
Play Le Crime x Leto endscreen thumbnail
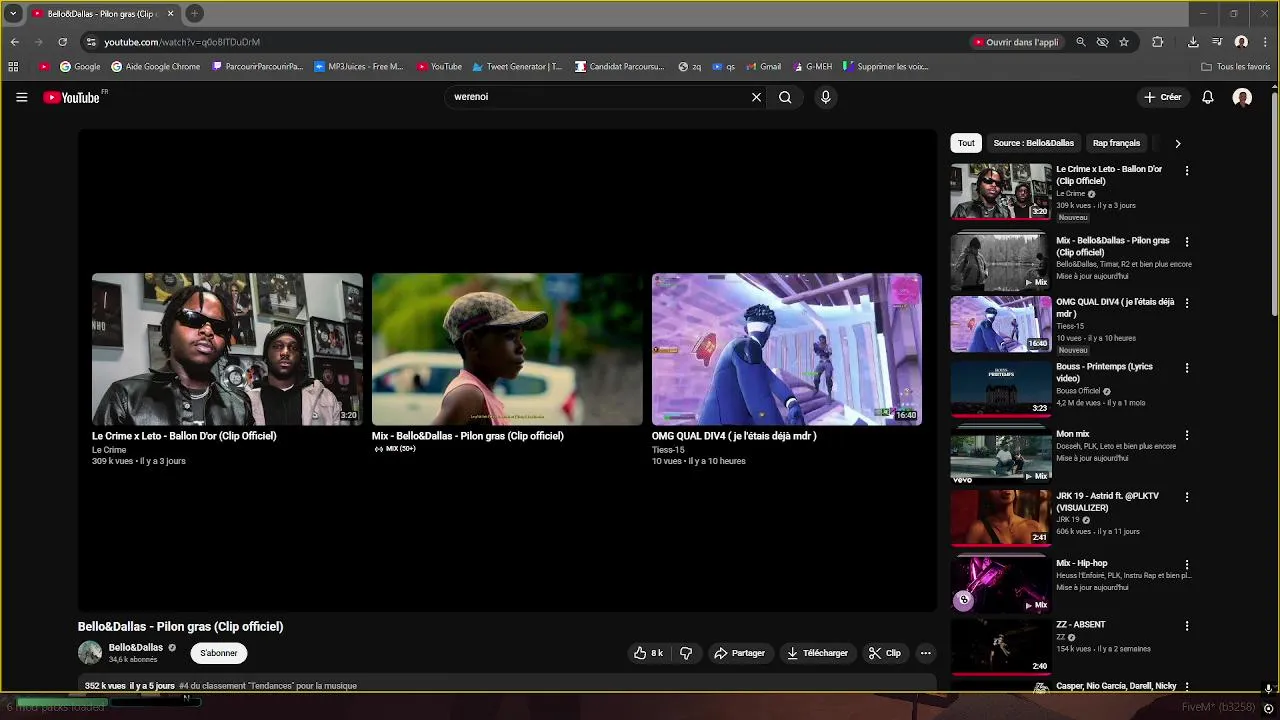point(227,349)
